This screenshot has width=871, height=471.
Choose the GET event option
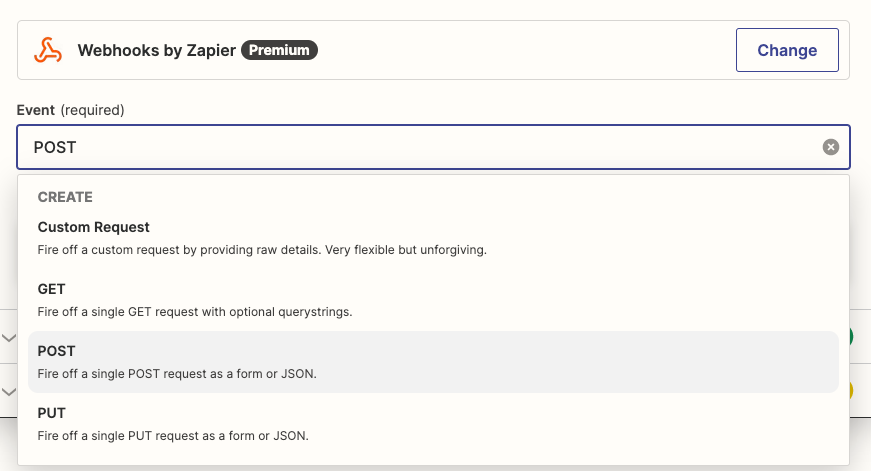click(x=52, y=289)
